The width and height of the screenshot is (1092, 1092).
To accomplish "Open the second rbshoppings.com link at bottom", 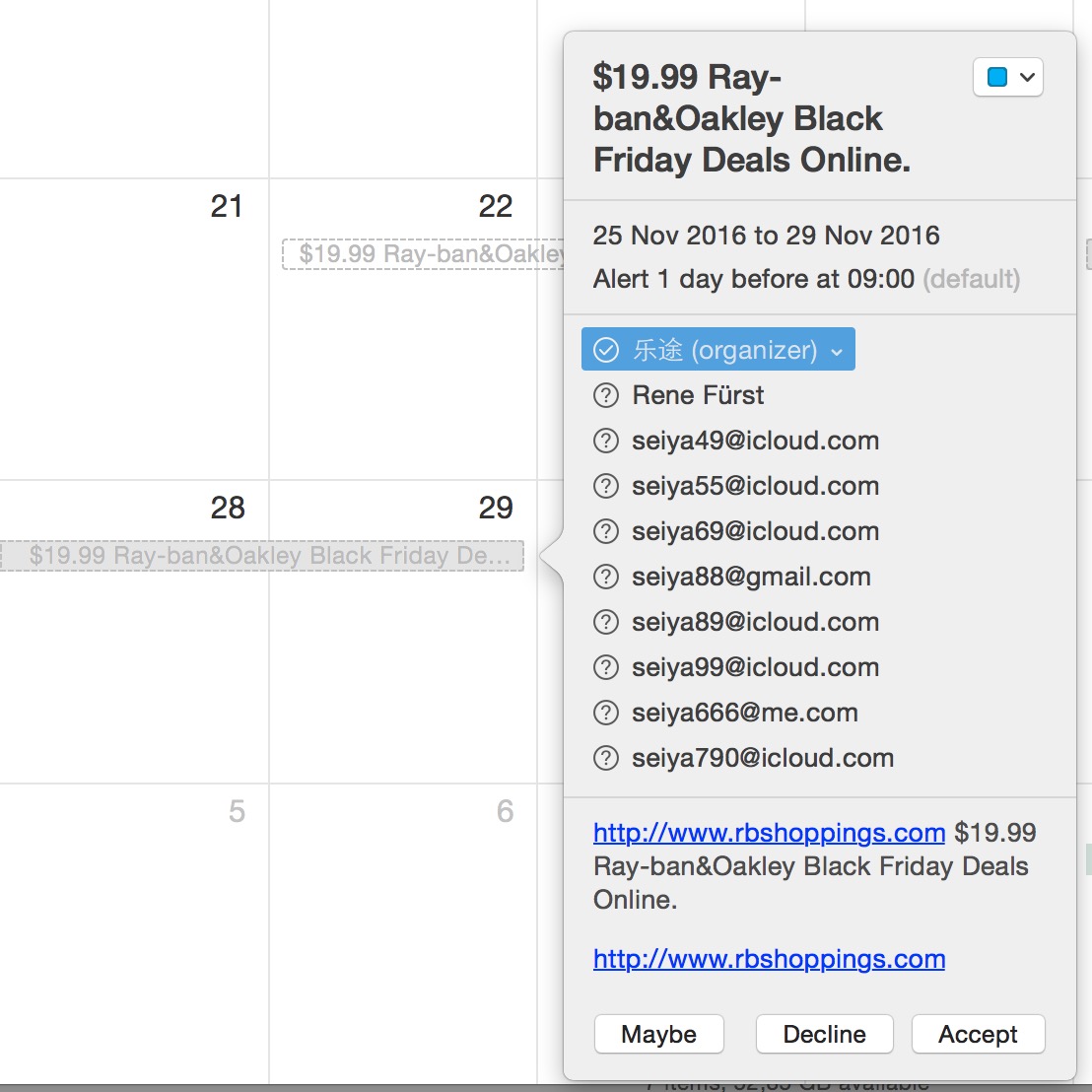I will click(x=769, y=959).
